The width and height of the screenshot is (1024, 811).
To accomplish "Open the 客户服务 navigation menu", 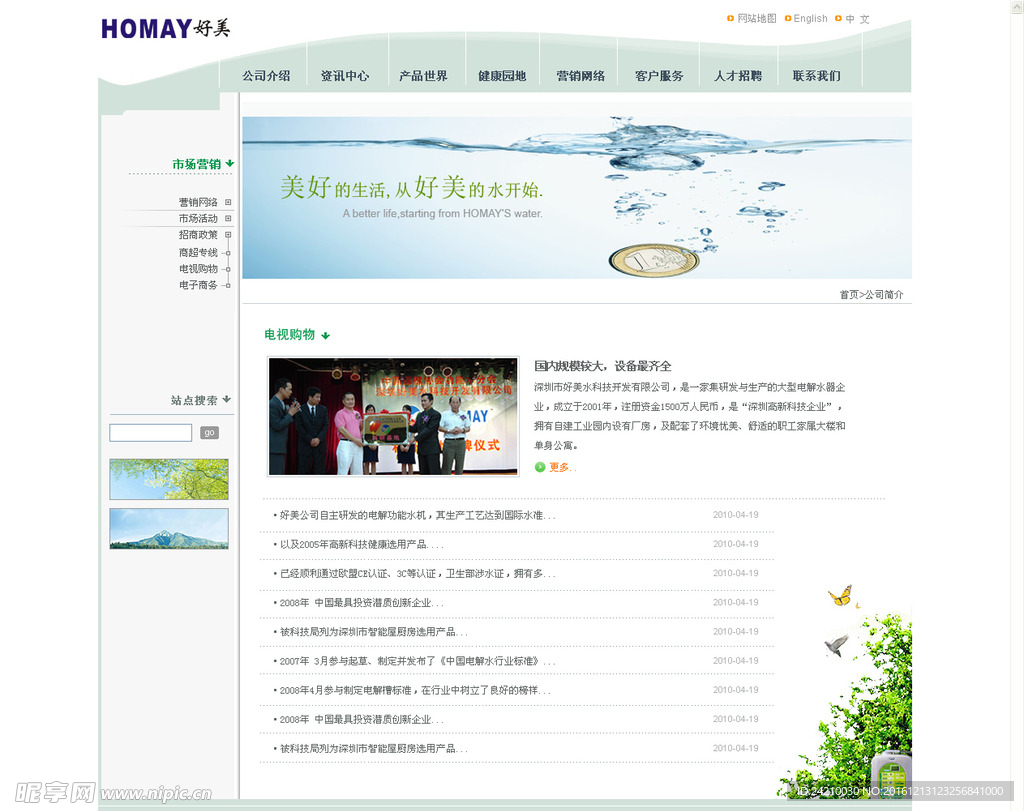I will click(659, 76).
